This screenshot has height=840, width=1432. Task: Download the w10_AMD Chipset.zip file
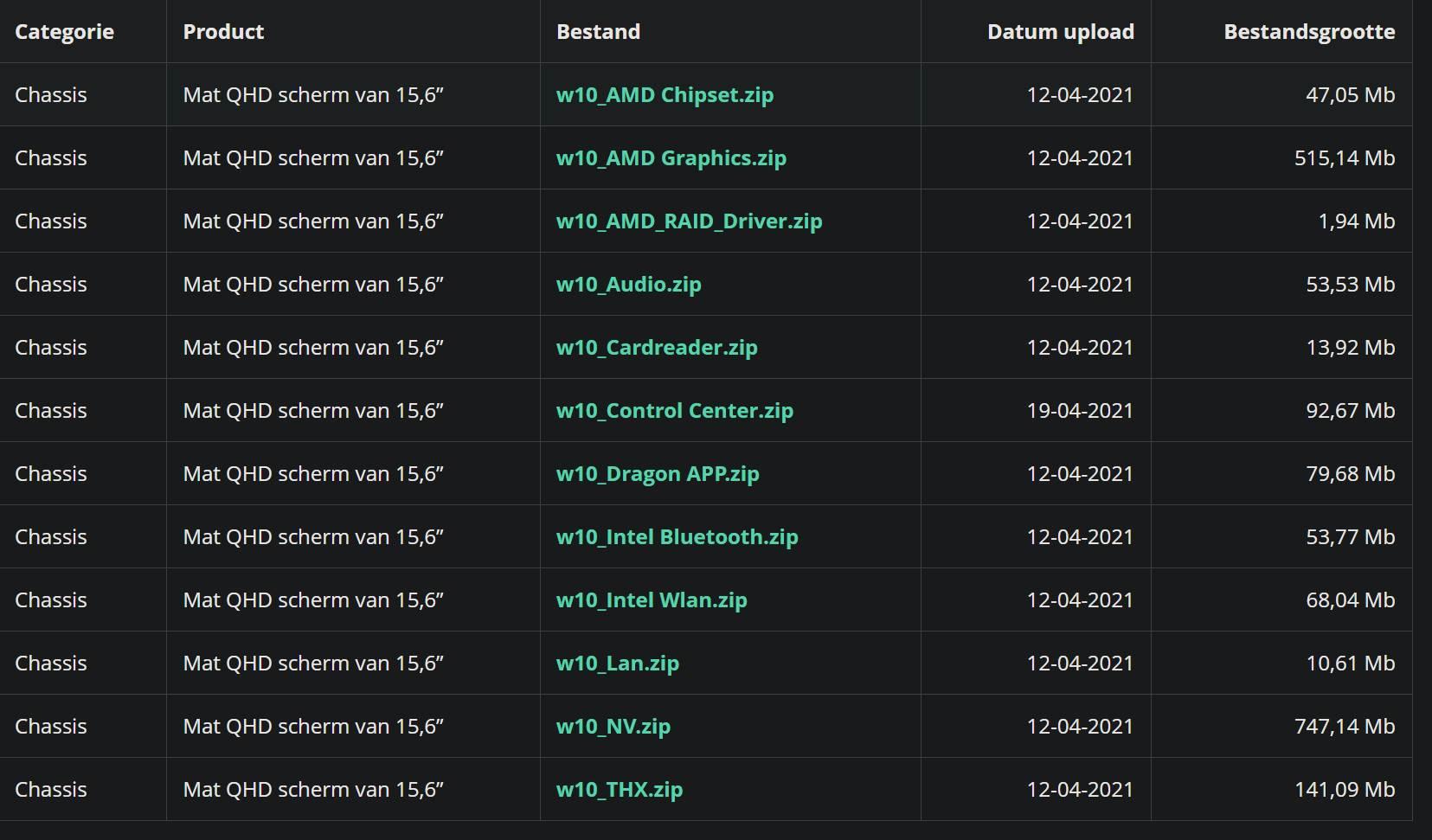click(x=665, y=95)
